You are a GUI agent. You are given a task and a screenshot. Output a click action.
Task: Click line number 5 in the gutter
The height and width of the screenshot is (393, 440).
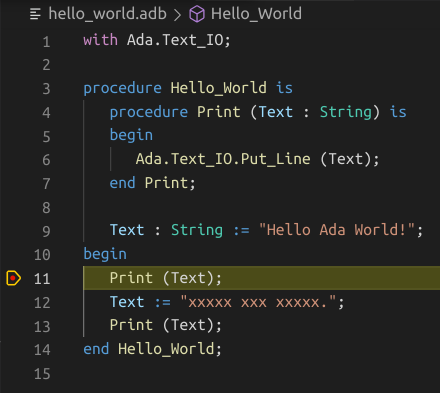[46, 137]
